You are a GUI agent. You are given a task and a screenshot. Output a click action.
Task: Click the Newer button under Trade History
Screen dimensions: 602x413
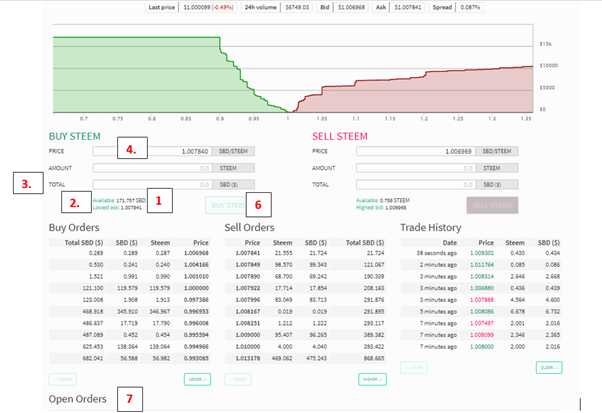pos(413,367)
